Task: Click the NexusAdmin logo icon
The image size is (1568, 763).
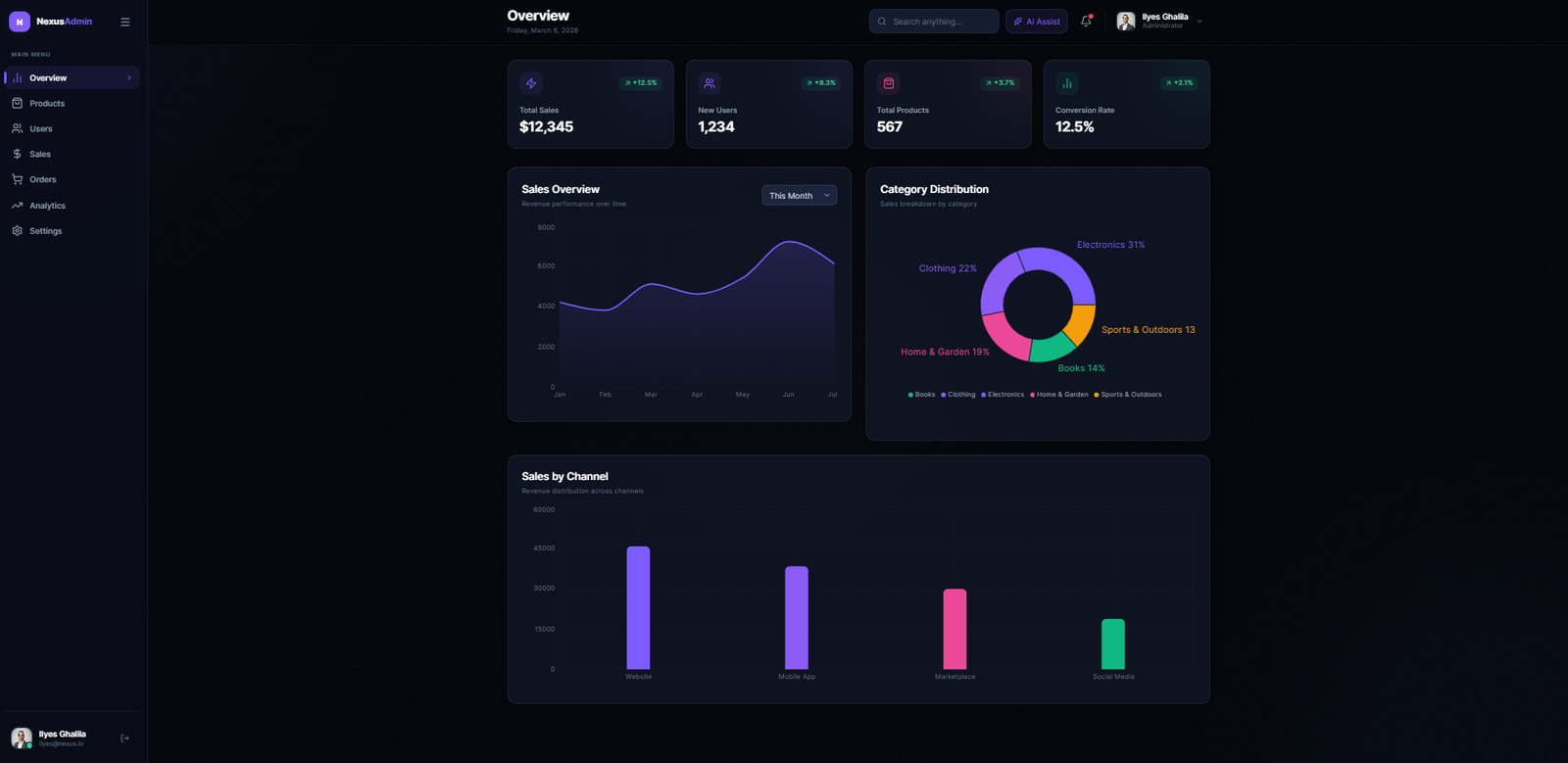Action: click(20, 22)
